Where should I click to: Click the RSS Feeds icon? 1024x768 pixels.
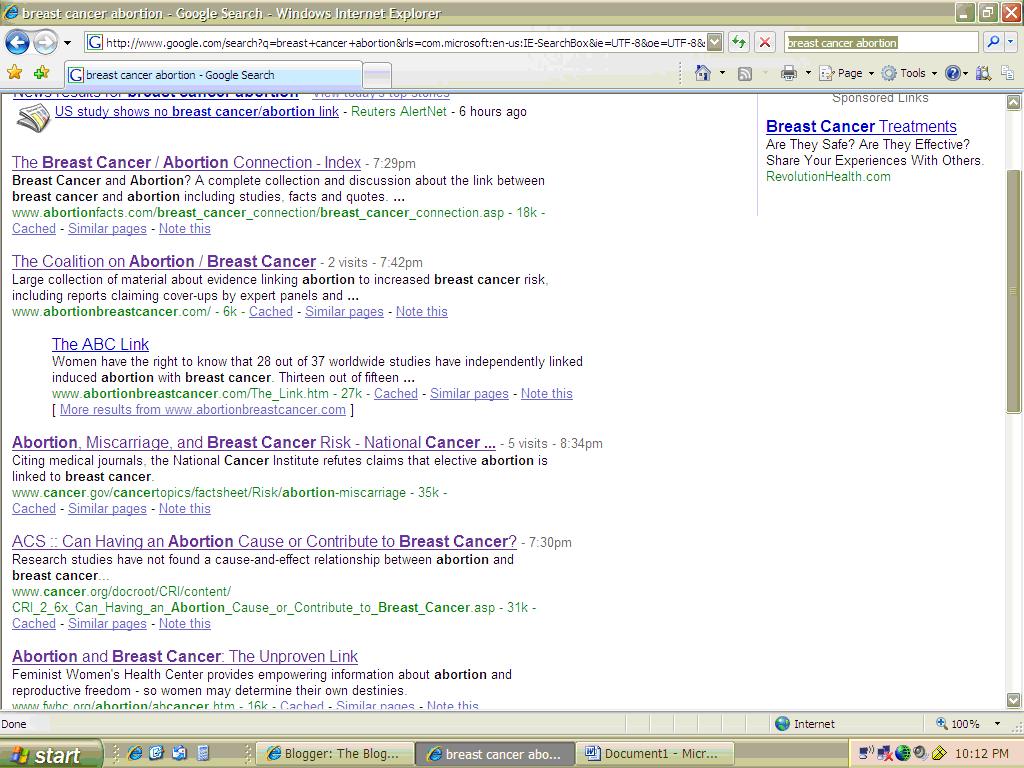pyautogui.click(x=744, y=74)
